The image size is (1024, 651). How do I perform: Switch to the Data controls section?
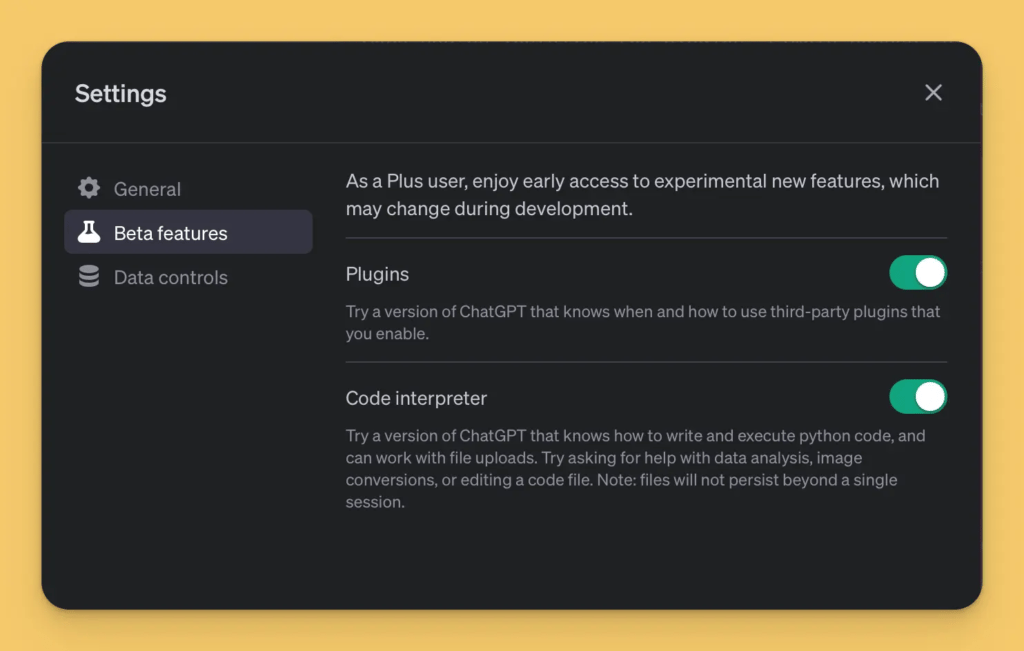tap(170, 278)
